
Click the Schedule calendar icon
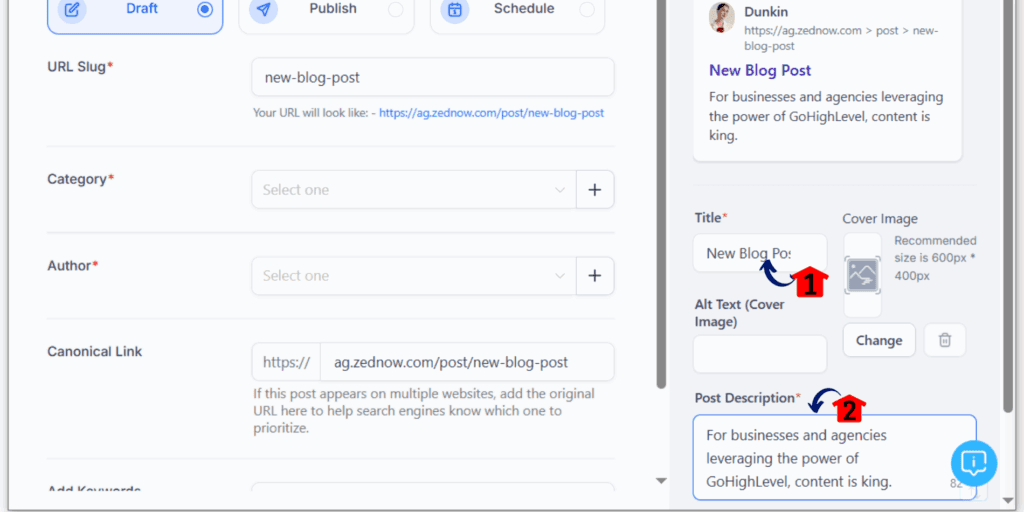pyautogui.click(x=455, y=9)
